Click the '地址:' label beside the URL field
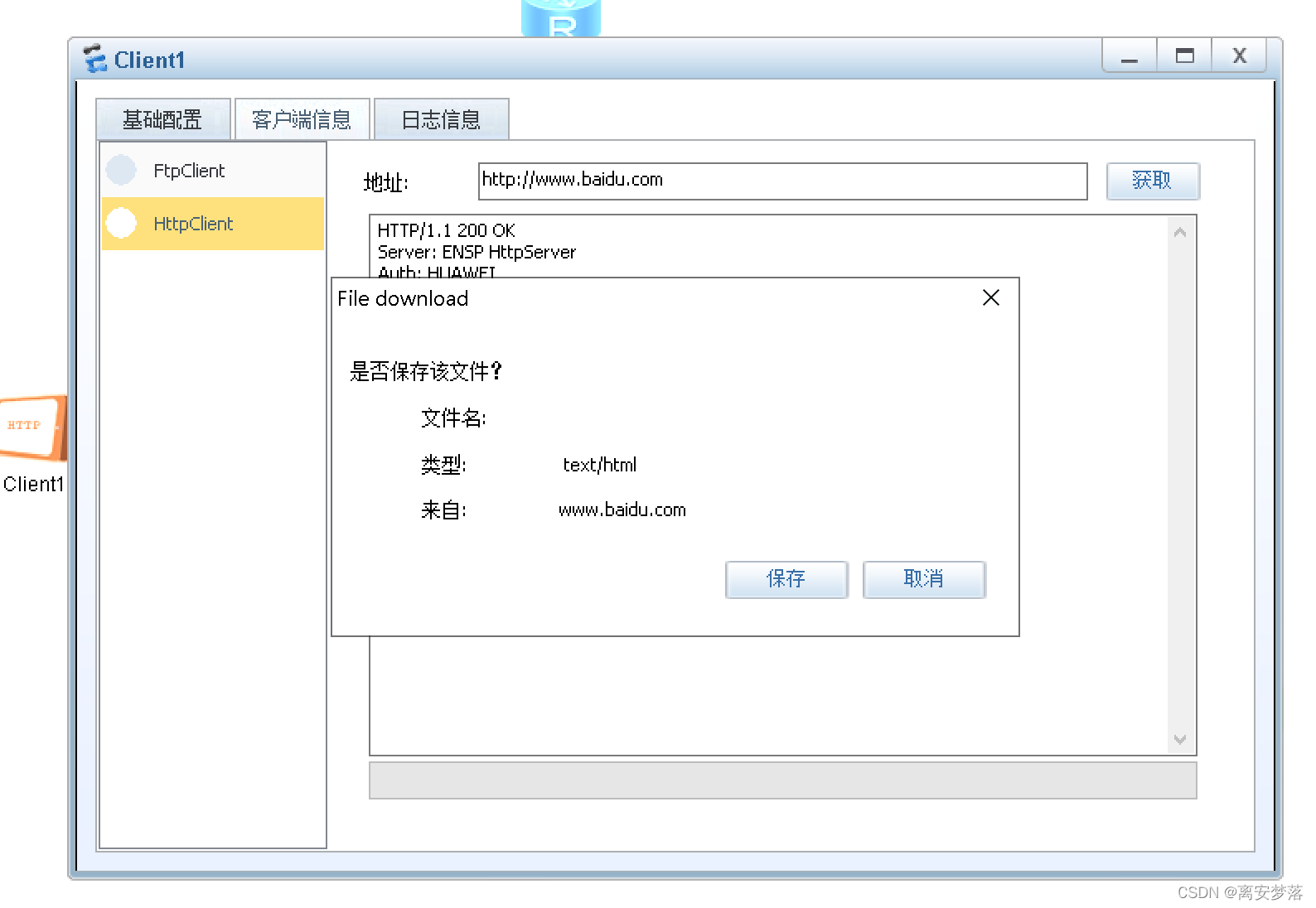 tap(386, 182)
